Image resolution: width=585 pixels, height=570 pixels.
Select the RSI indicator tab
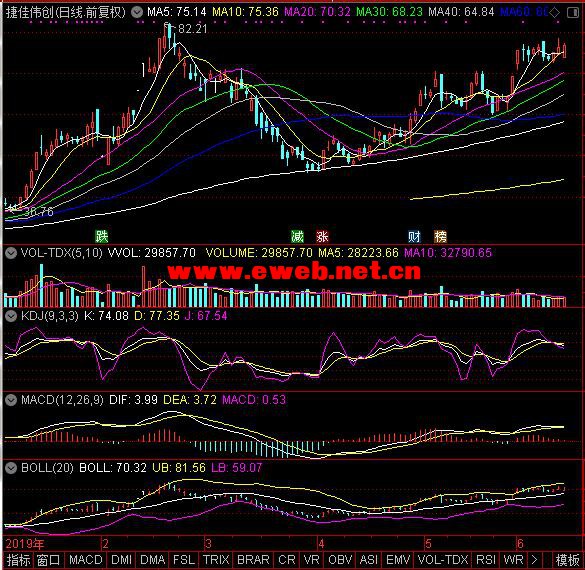coord(486,560)
